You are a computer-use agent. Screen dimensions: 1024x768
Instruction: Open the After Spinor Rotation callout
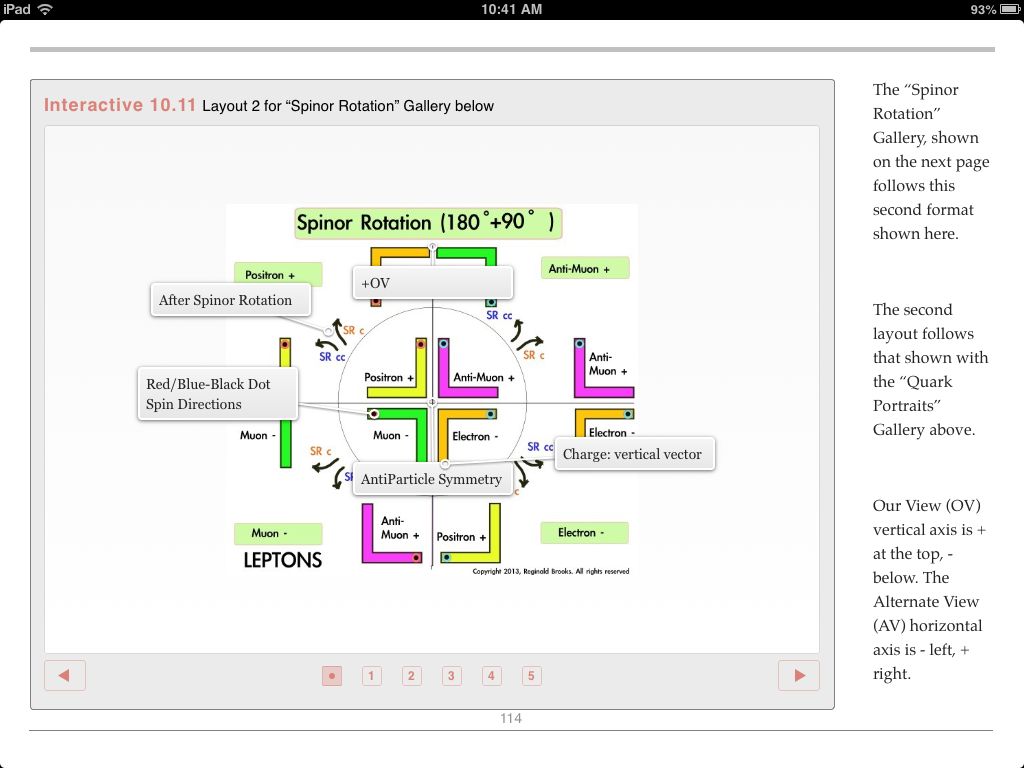[x=231, y=299]
